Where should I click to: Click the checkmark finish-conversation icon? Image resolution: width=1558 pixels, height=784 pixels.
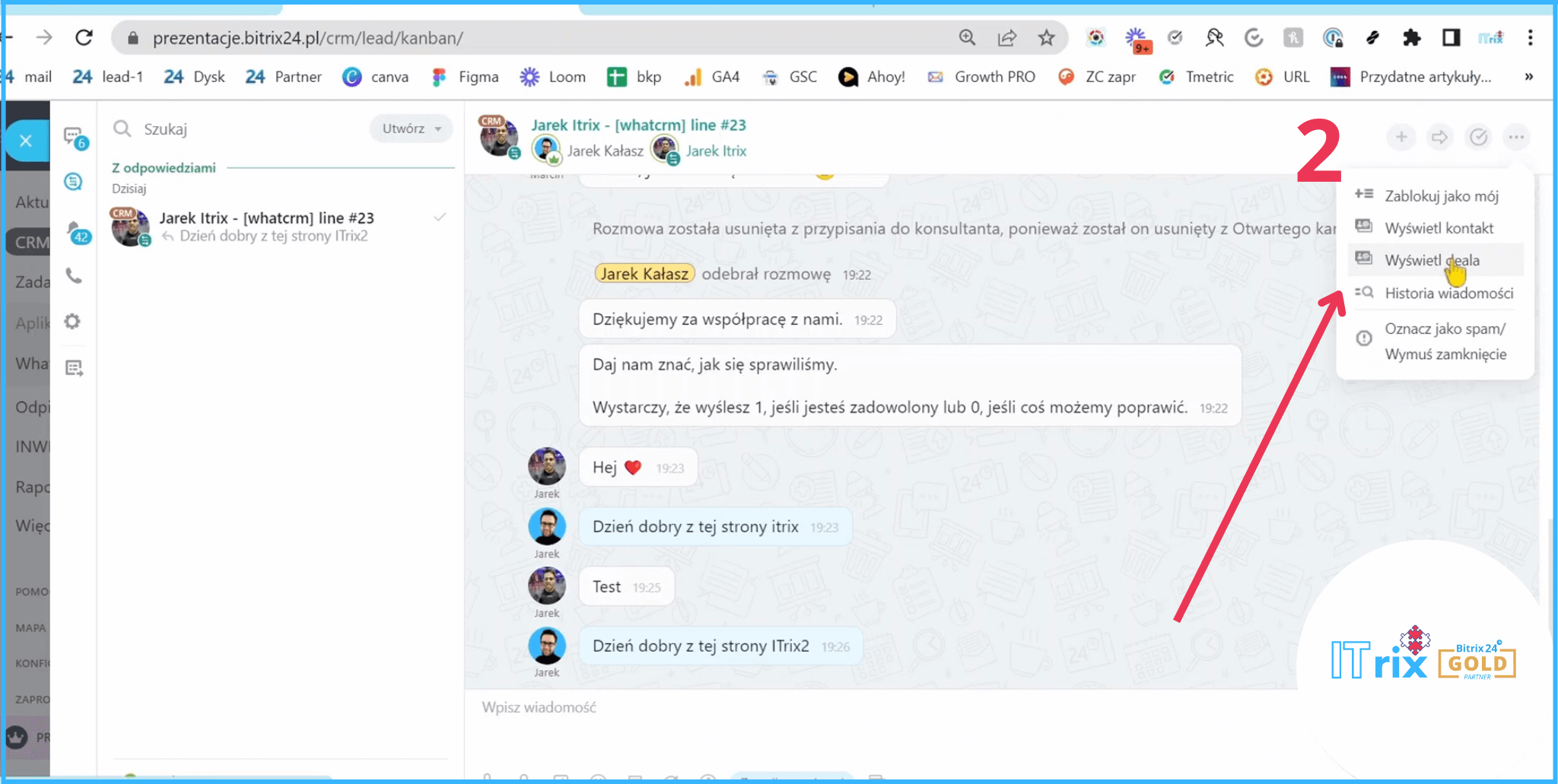[1478, 137]
